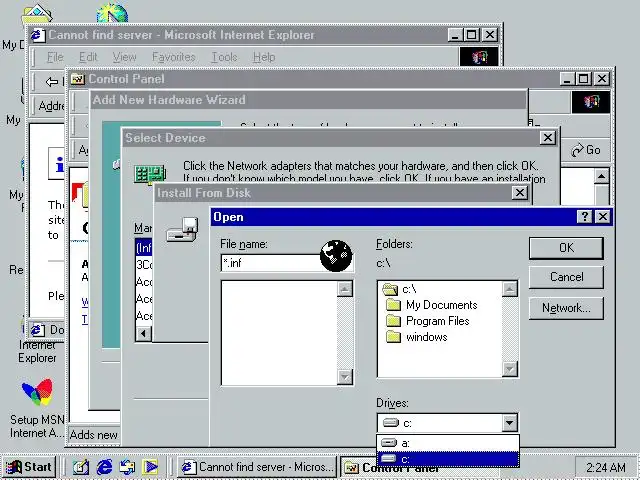This screenshot has height=480, width=640.
Task: Open Tools menu in Internet Explorer
Action: coord(224,57)
